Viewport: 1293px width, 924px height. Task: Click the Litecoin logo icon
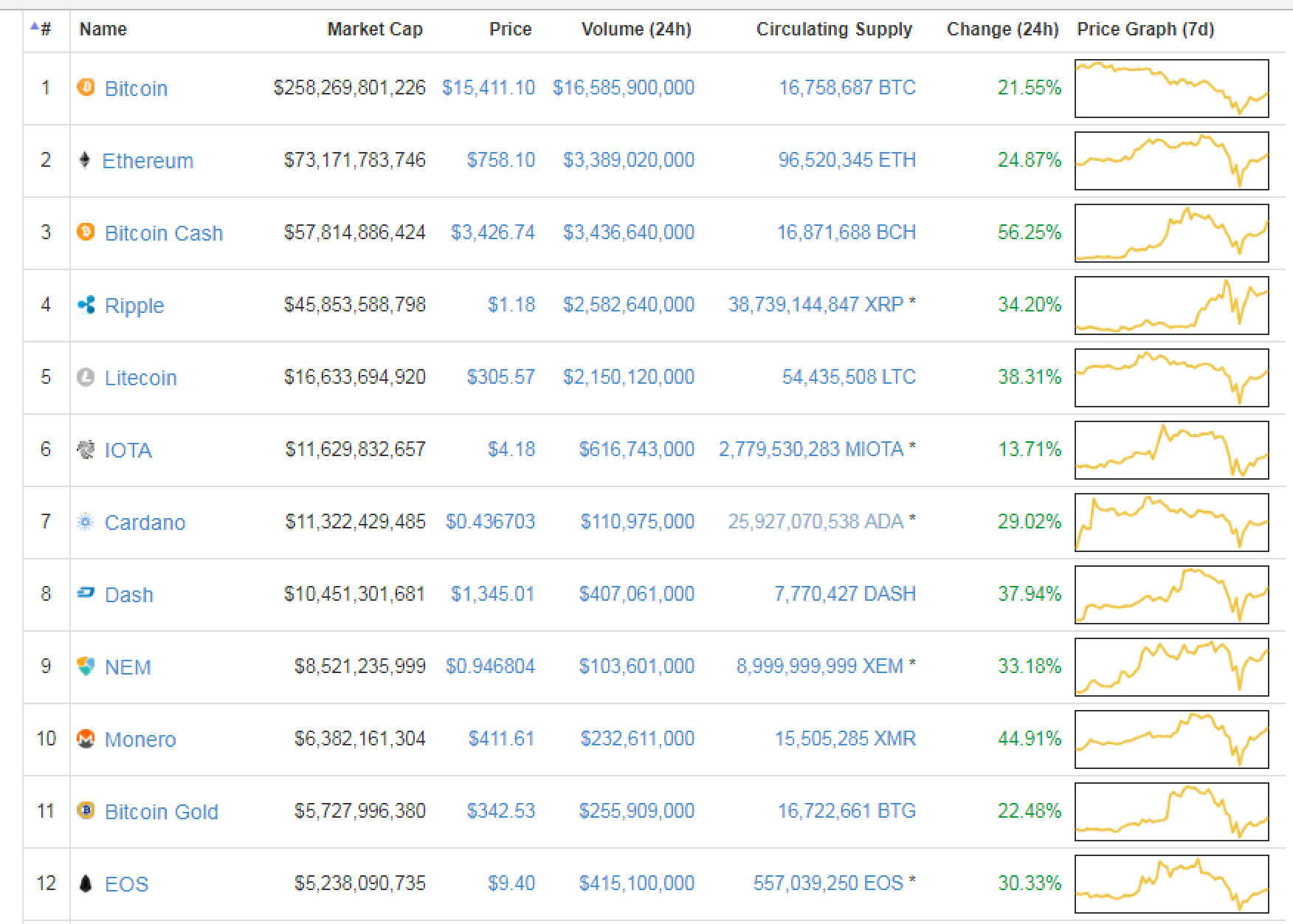coord(86,377)
